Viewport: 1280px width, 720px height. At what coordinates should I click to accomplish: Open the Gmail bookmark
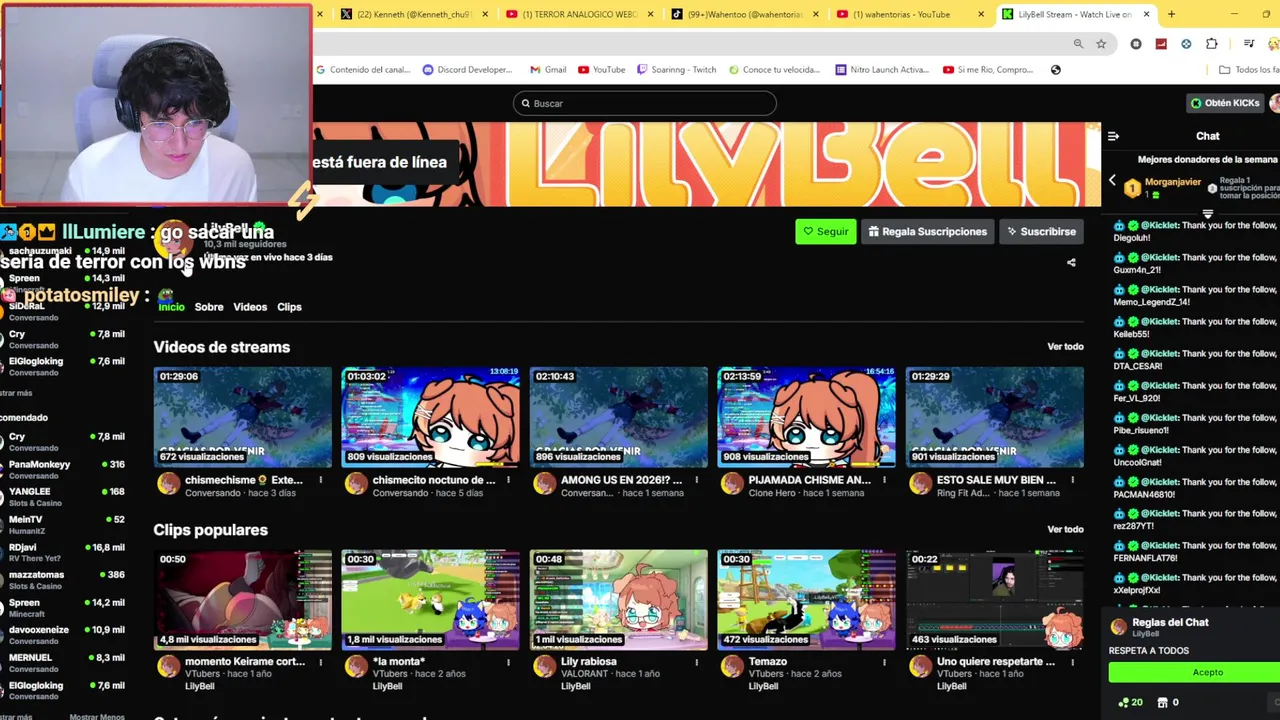(x=548, y=70)
